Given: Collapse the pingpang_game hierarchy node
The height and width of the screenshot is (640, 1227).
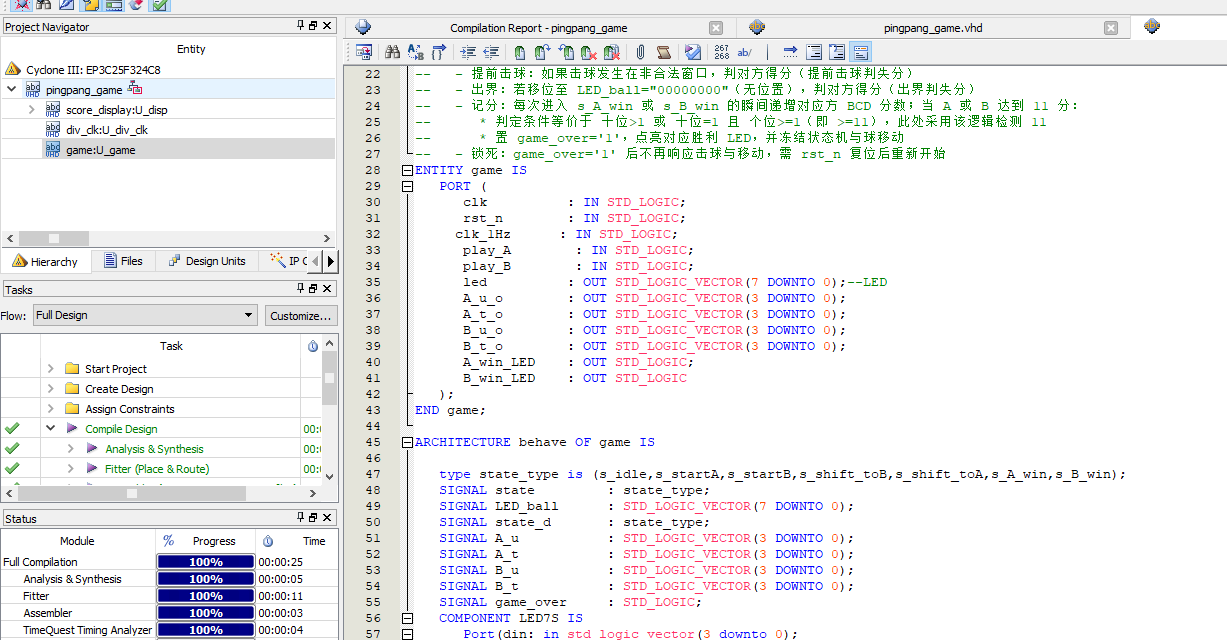Looking at the screenshot, I should 12,89.
